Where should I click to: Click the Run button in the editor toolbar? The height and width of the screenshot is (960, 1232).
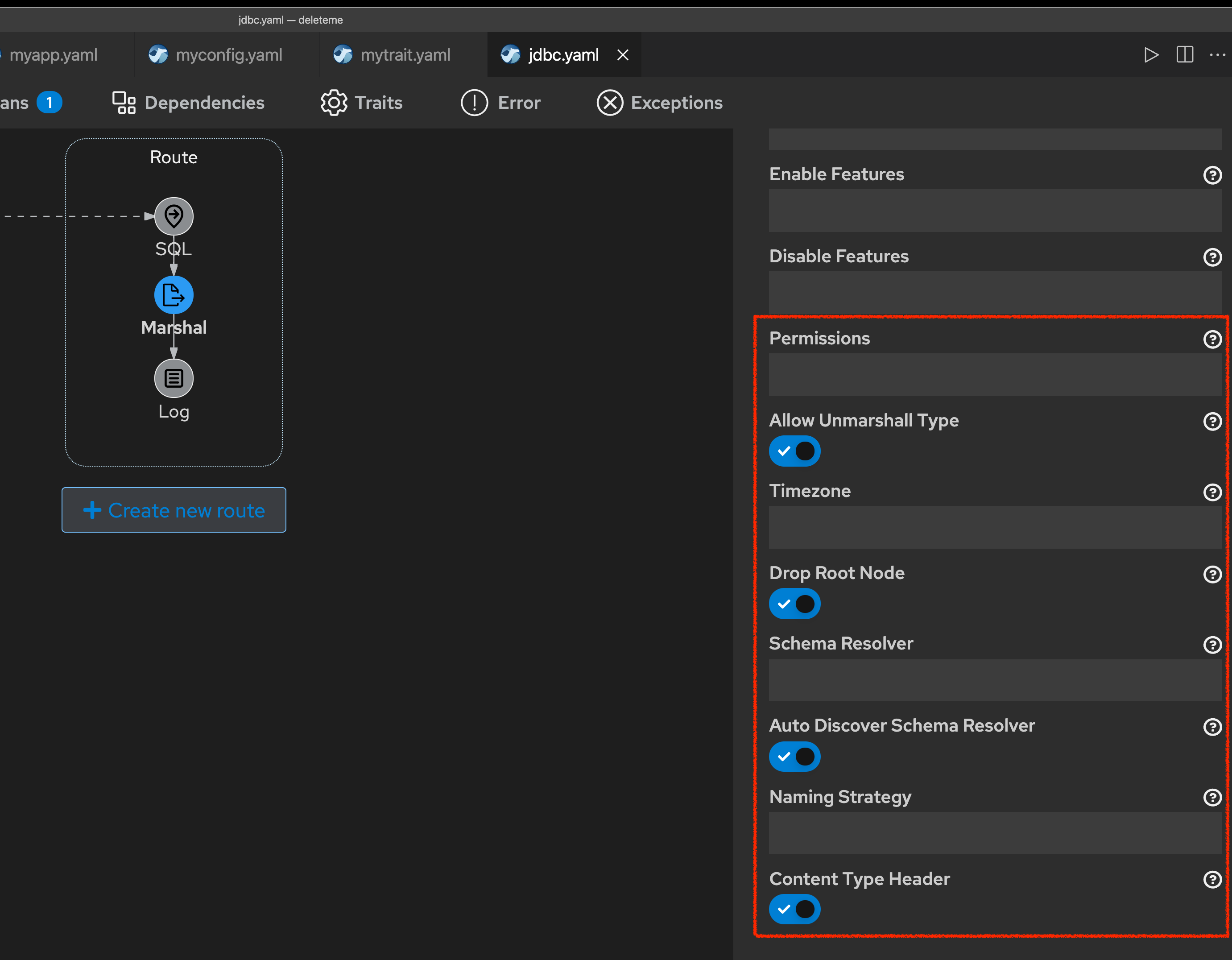pyautogui.click(x=1151, y=55)
